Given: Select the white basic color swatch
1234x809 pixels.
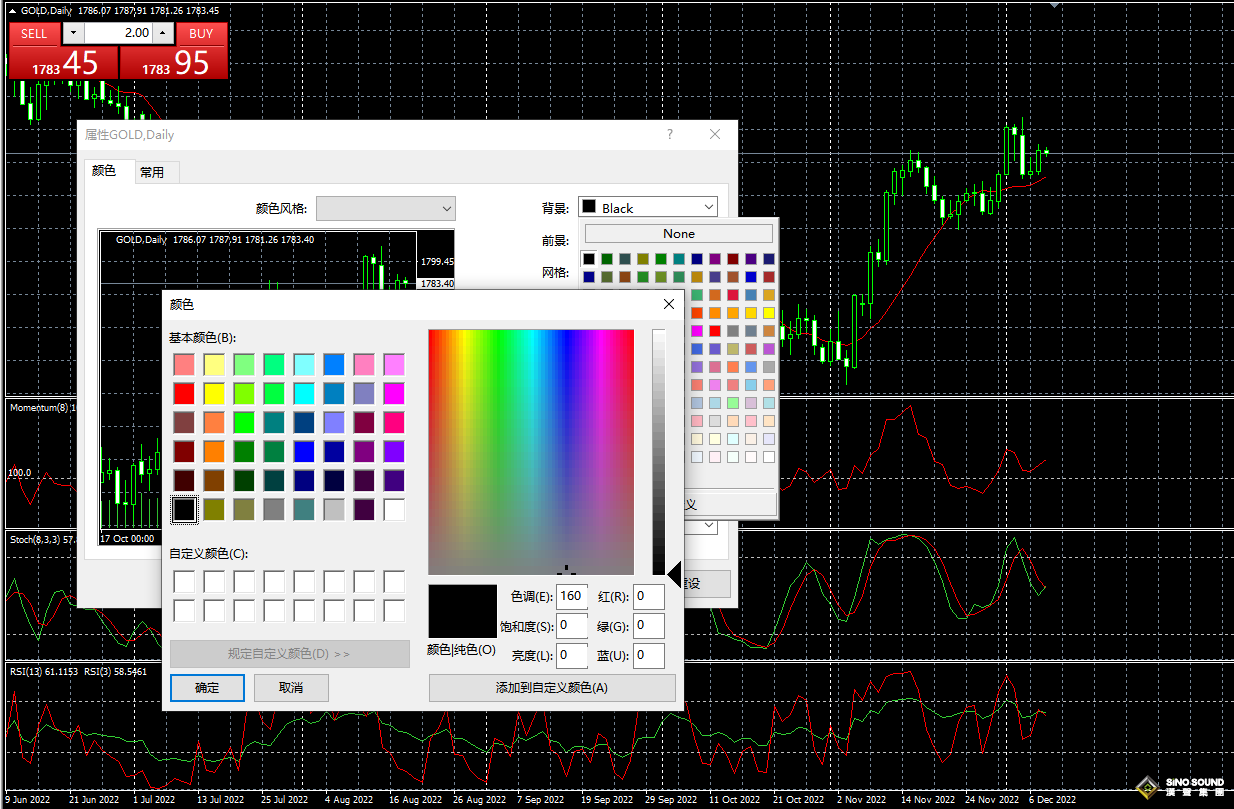Looking at the screenshot, I should [x=394, y=510].
